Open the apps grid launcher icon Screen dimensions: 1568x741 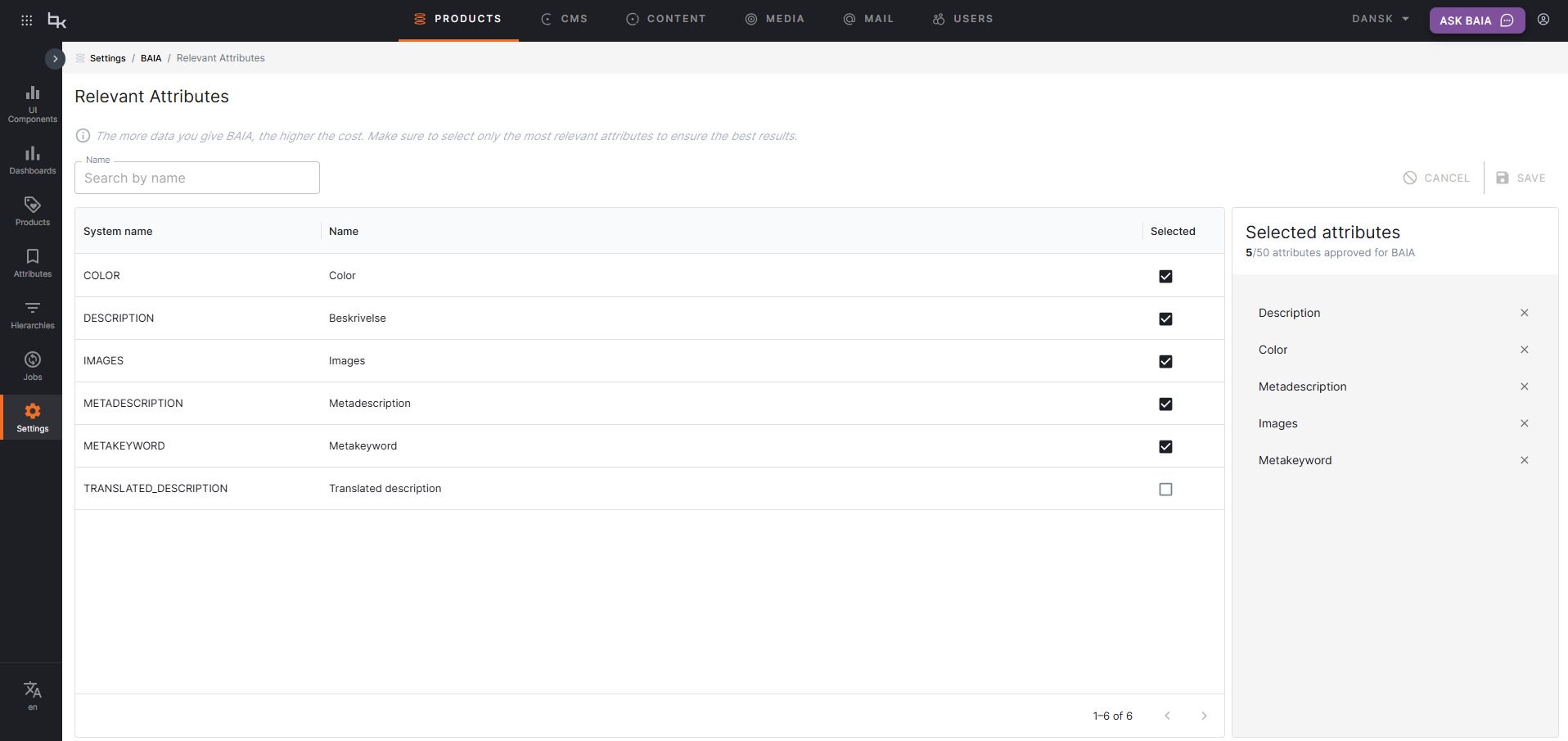(26, 20)
